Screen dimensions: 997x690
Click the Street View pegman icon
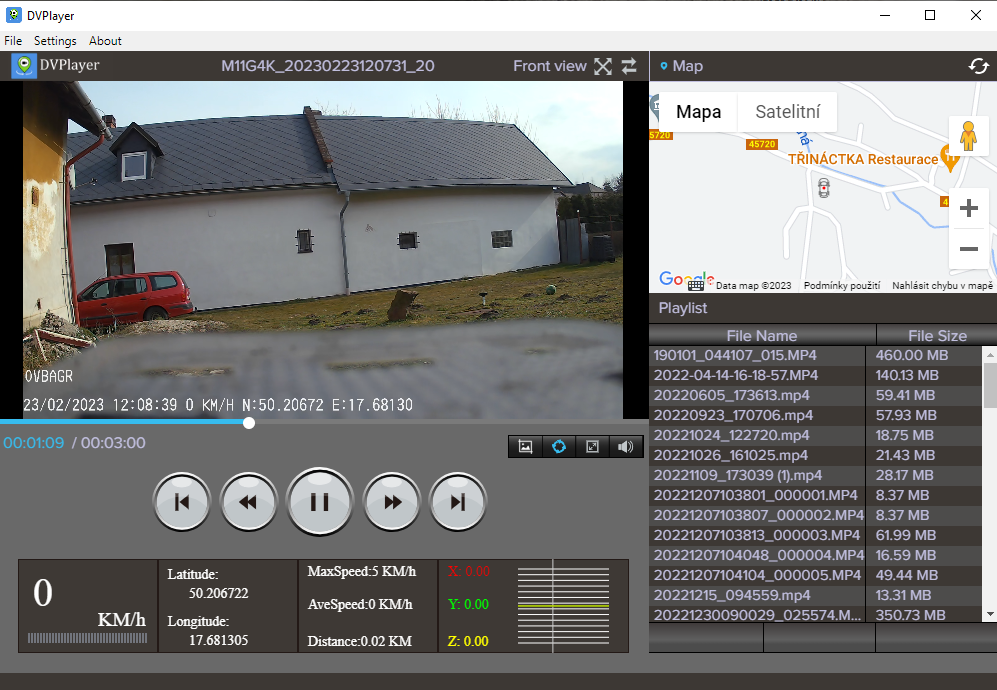(x=968, y=135)
